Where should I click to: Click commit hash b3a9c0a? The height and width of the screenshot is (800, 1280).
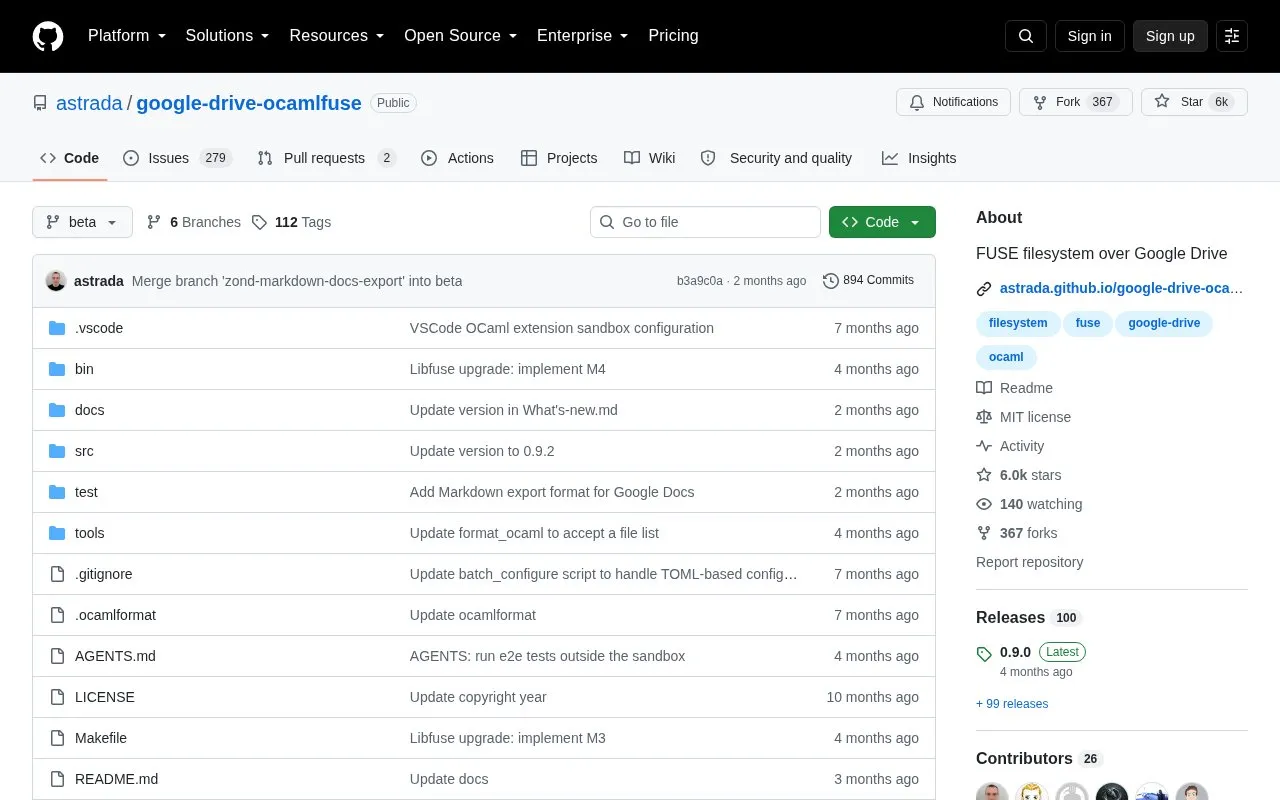pyautogui.click(x=700, y=281)
